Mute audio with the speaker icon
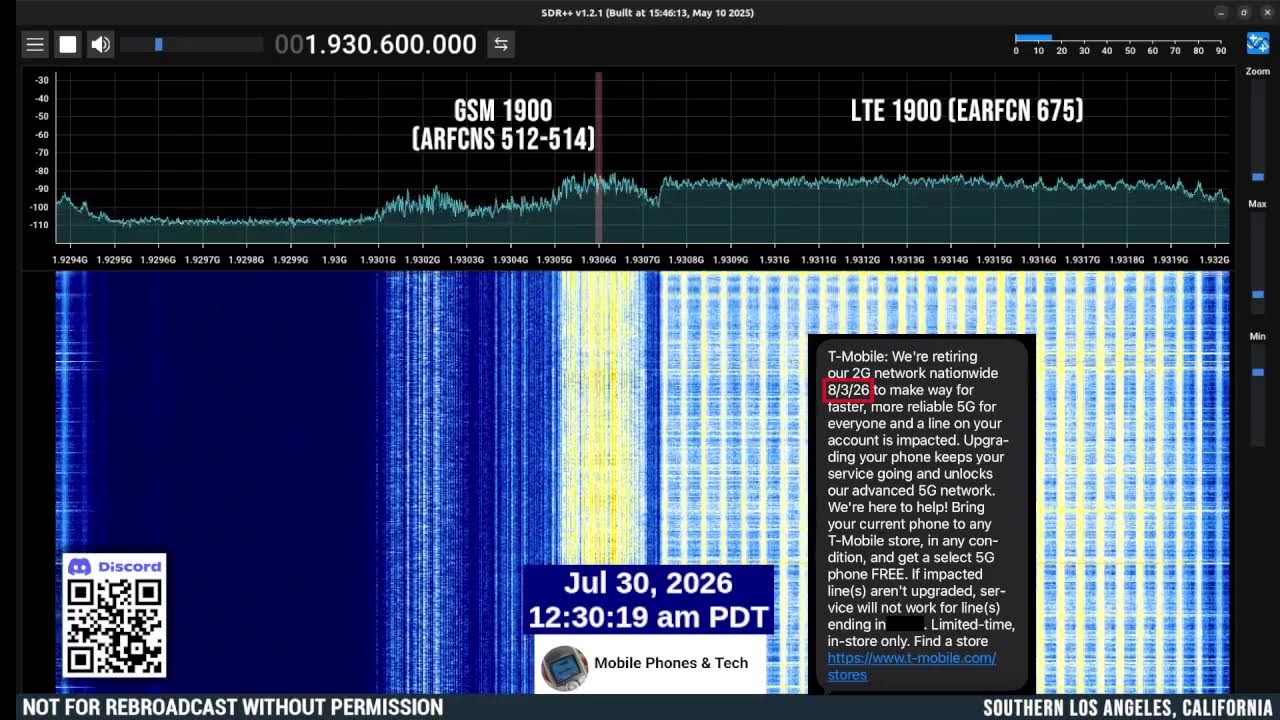This screenshot has height=720, width=1280. pyautogui.click(x=100, y=44)
